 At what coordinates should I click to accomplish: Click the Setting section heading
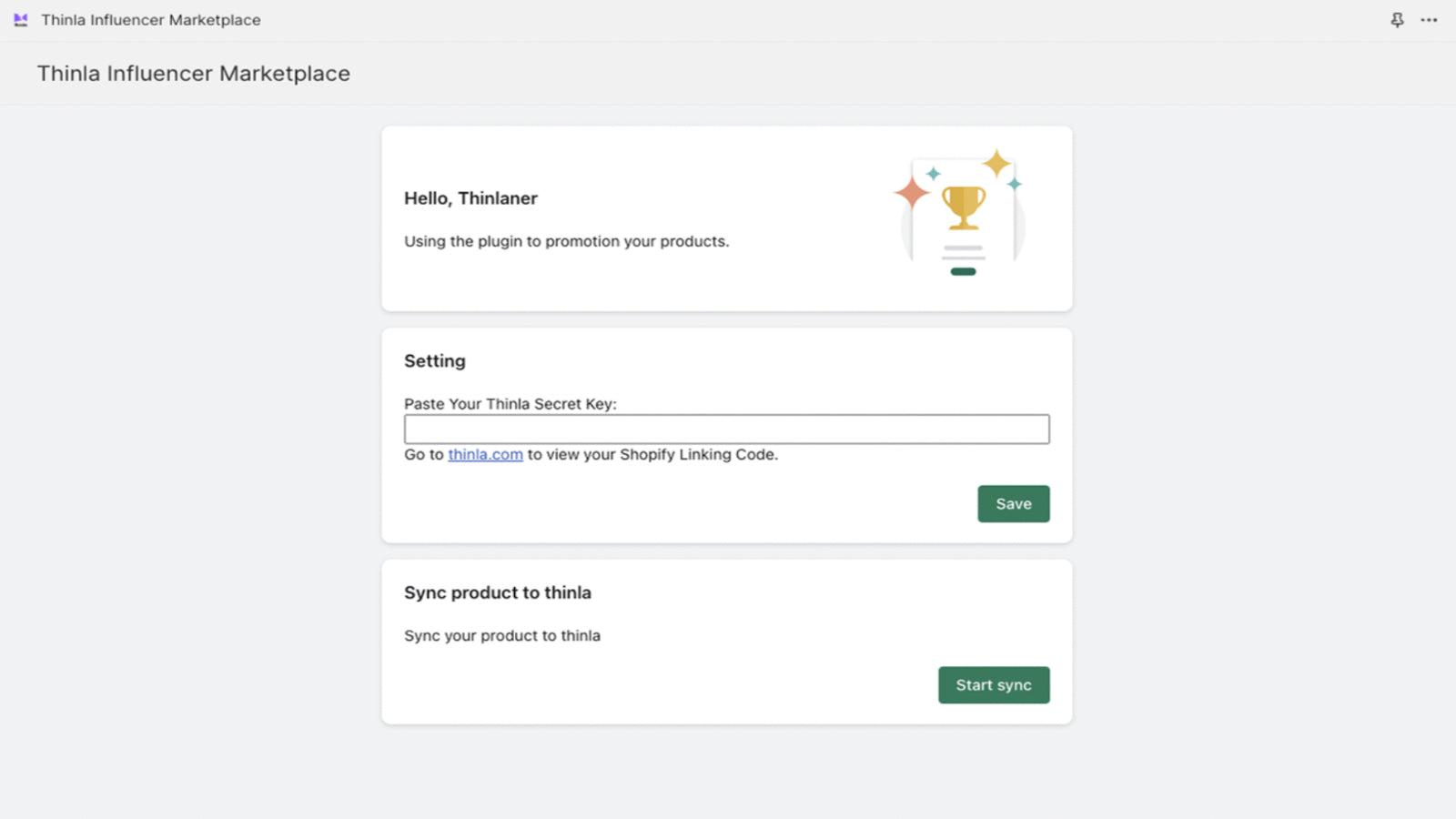point(435,360)
